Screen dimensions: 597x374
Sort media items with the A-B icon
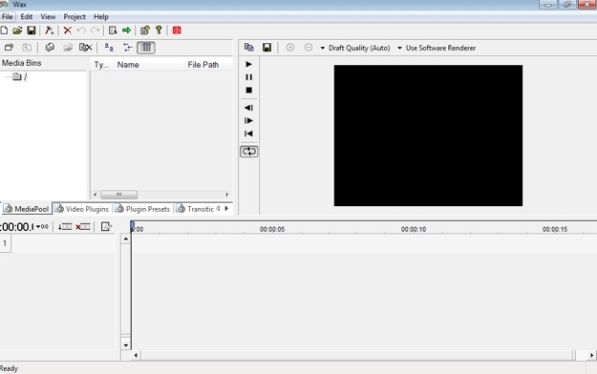109,48
